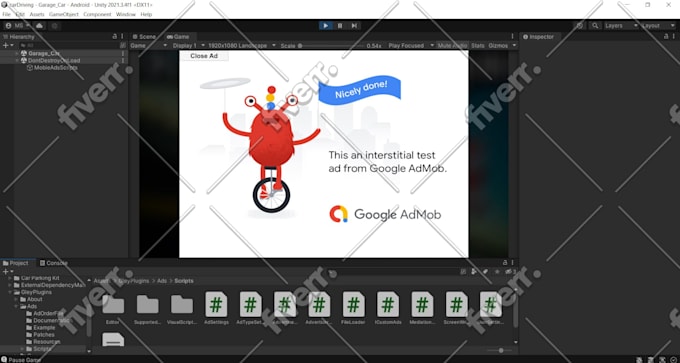Open the Game view panel options menu
The image size is (680, 363).
[513, 37]
